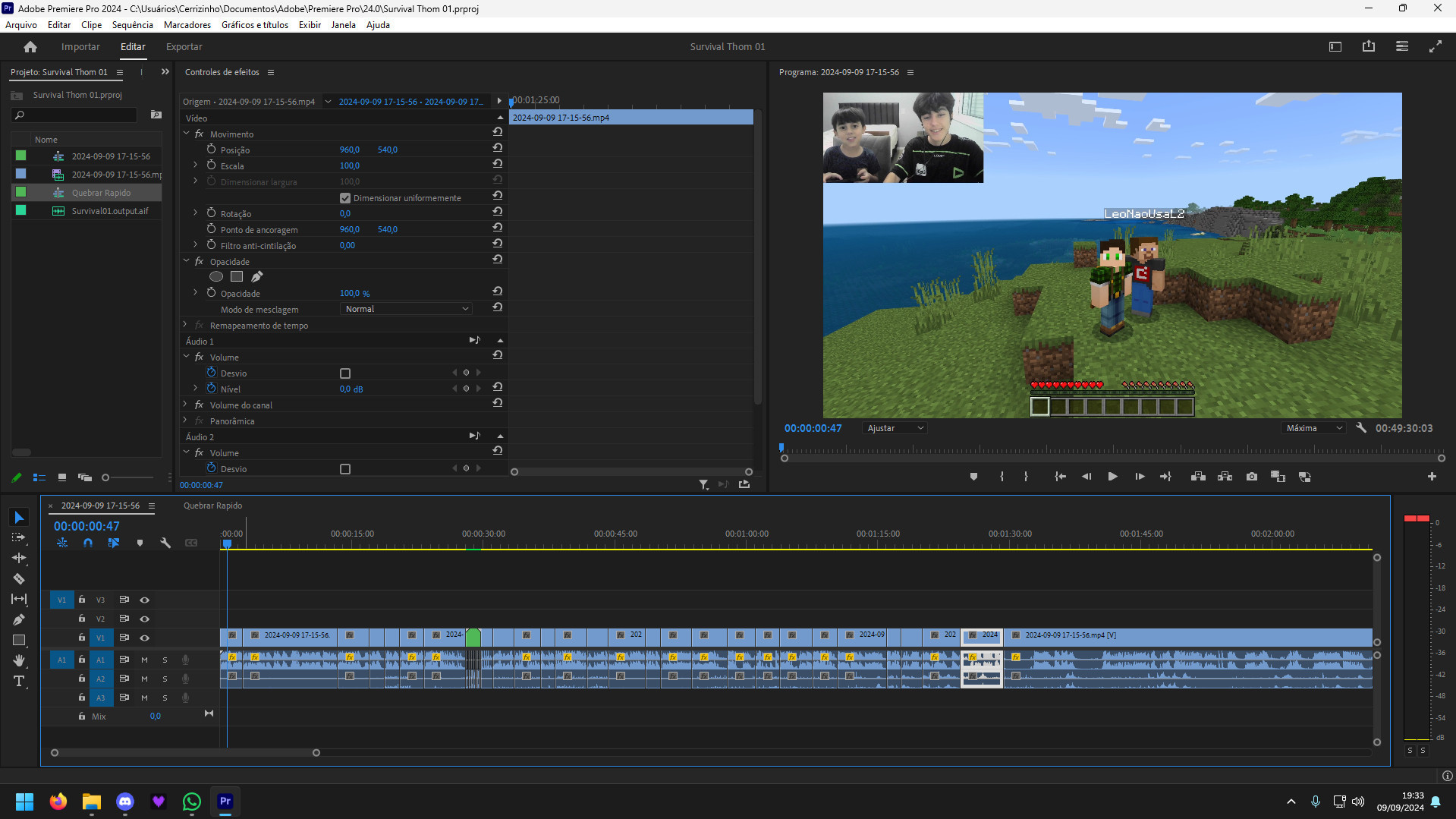Select the Slip tool
Viewport: 1456px width, 819px height.
tap(19, 599)
